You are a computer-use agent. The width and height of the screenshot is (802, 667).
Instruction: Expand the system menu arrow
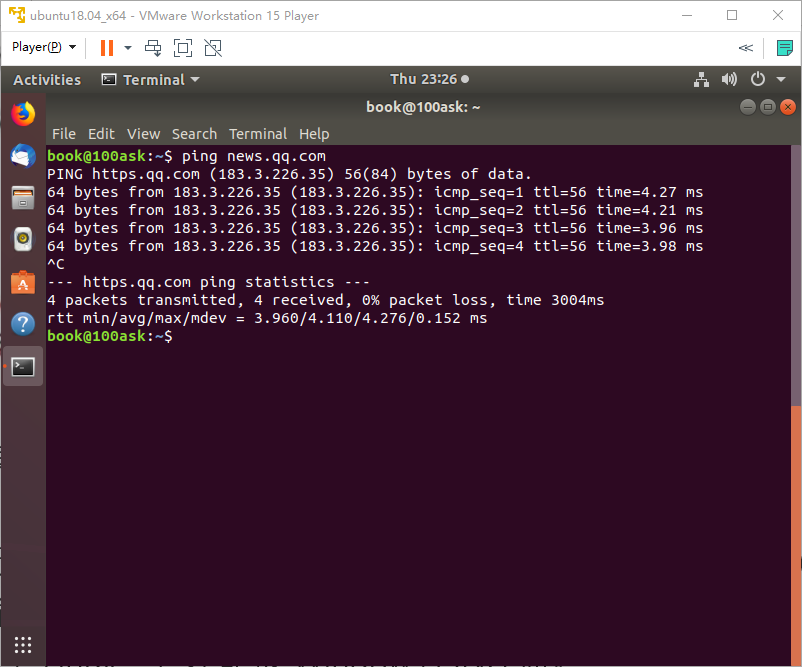point(781,79)
